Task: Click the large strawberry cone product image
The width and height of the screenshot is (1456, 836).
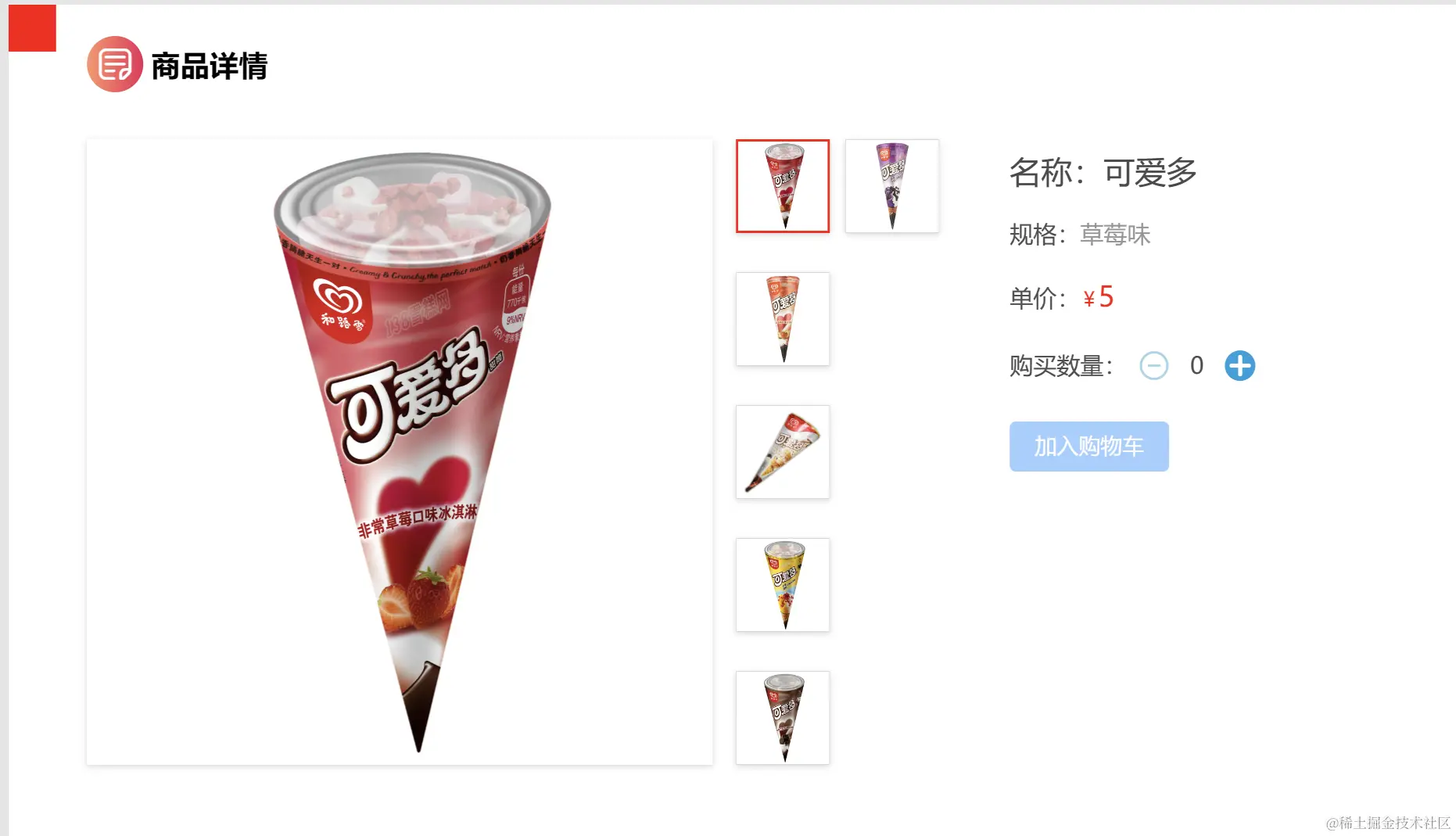Action: click(x=400, y=452)
